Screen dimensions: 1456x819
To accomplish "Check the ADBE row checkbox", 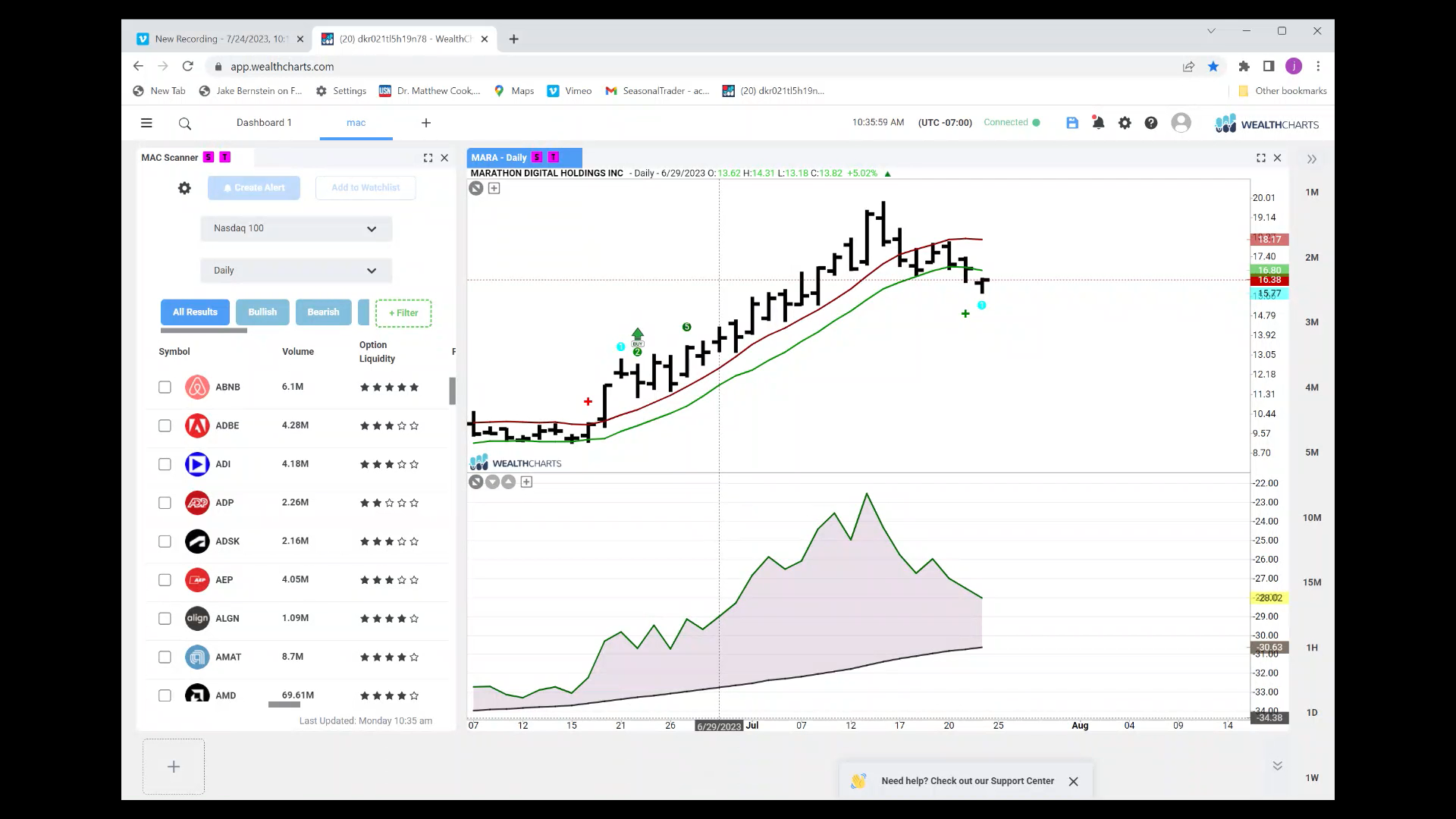I will tap(165, 426).
